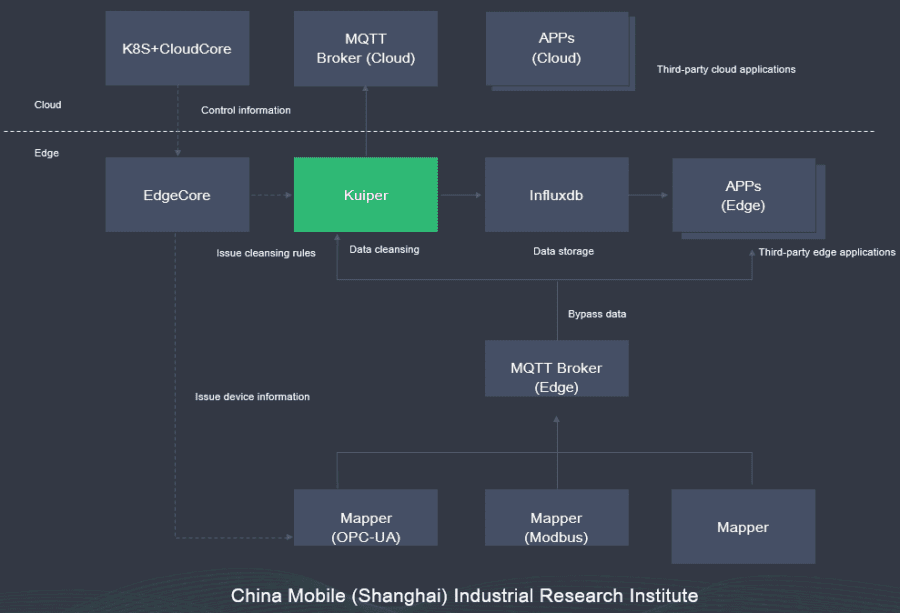Switch to the Data storage label

(x=563, y=251)
